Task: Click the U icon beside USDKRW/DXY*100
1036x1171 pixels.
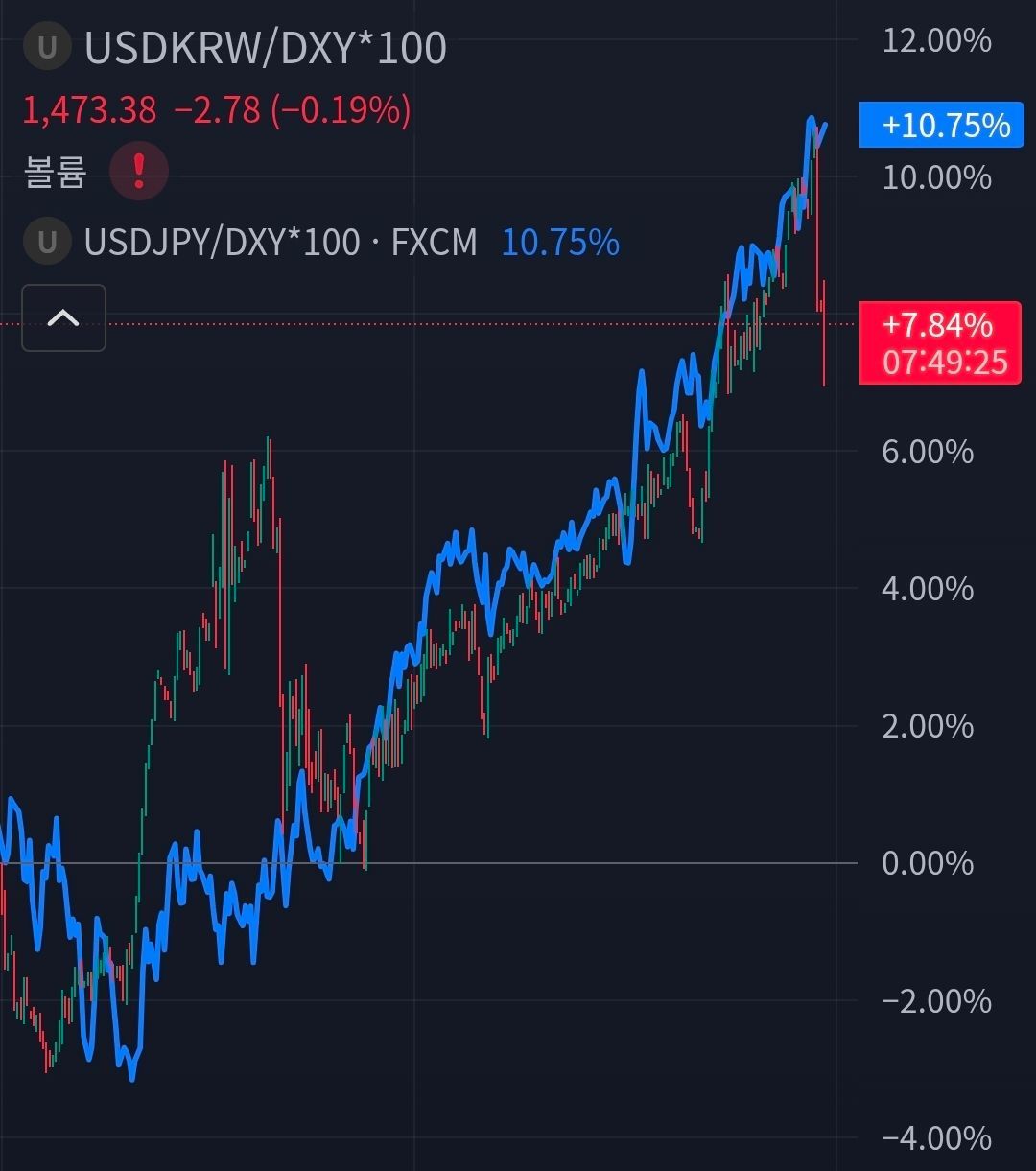Action: pos(46,48)
